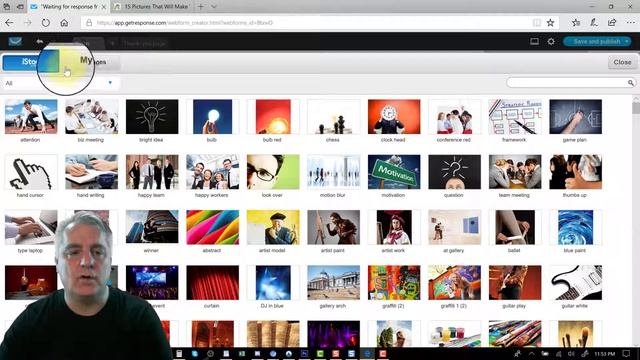Select the type laptop thumbnail
This screenshot has height=360, width=640.
pyautogui.click(x=31, y=227)
